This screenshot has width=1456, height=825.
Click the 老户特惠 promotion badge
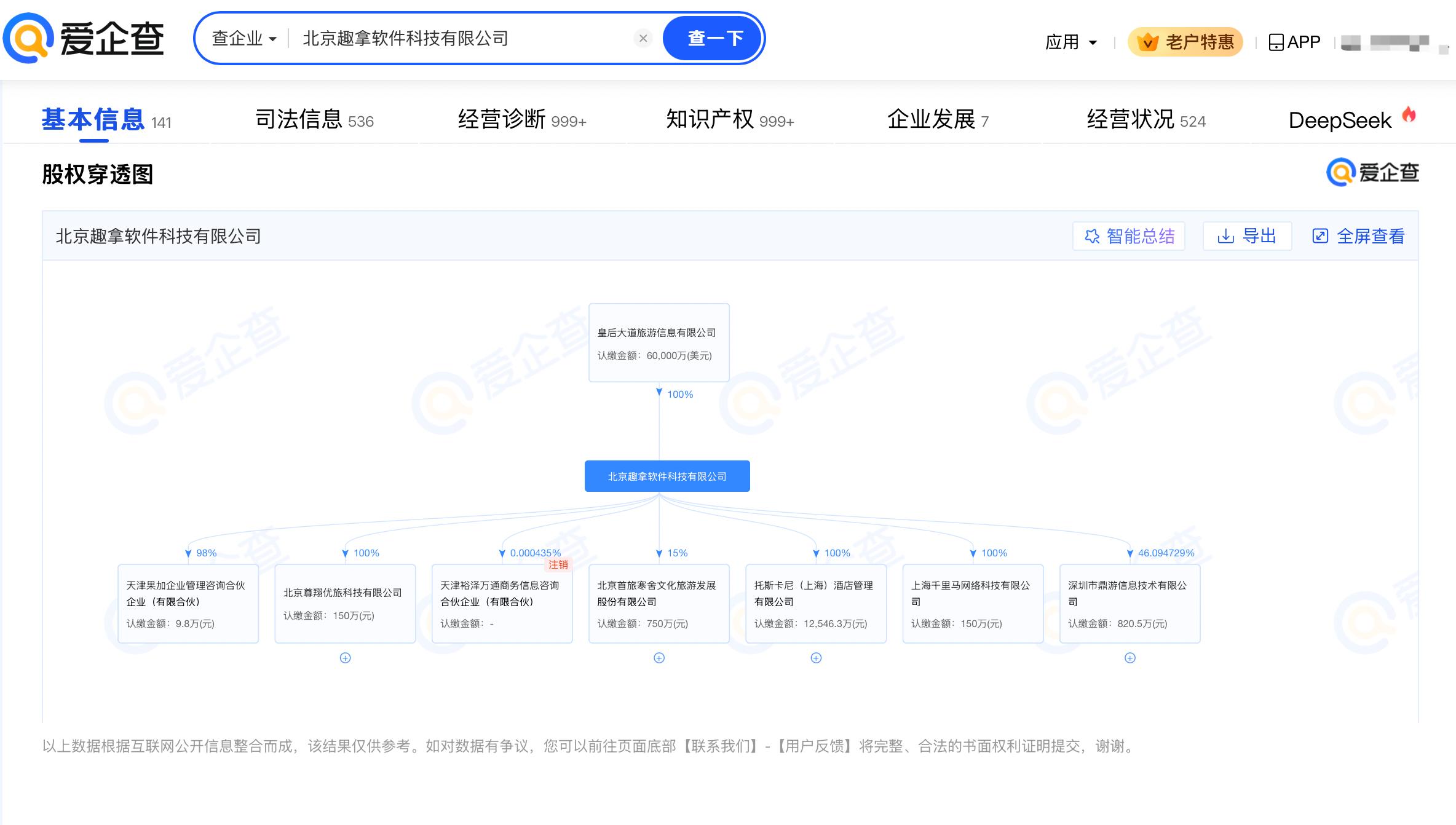point(1185,42)
